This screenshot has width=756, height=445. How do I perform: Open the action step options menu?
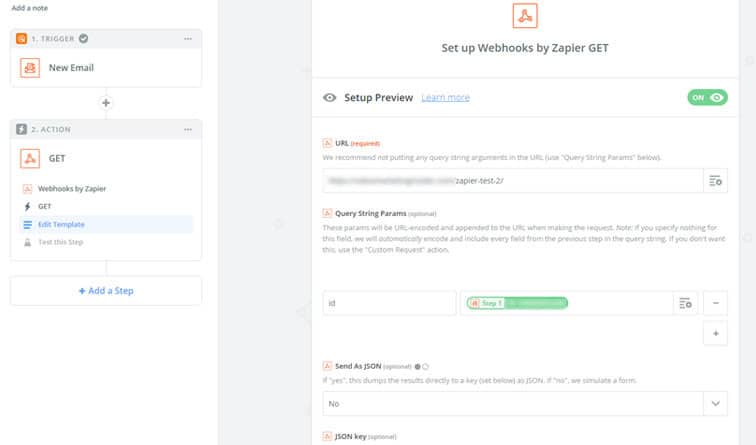coord(187,129)
